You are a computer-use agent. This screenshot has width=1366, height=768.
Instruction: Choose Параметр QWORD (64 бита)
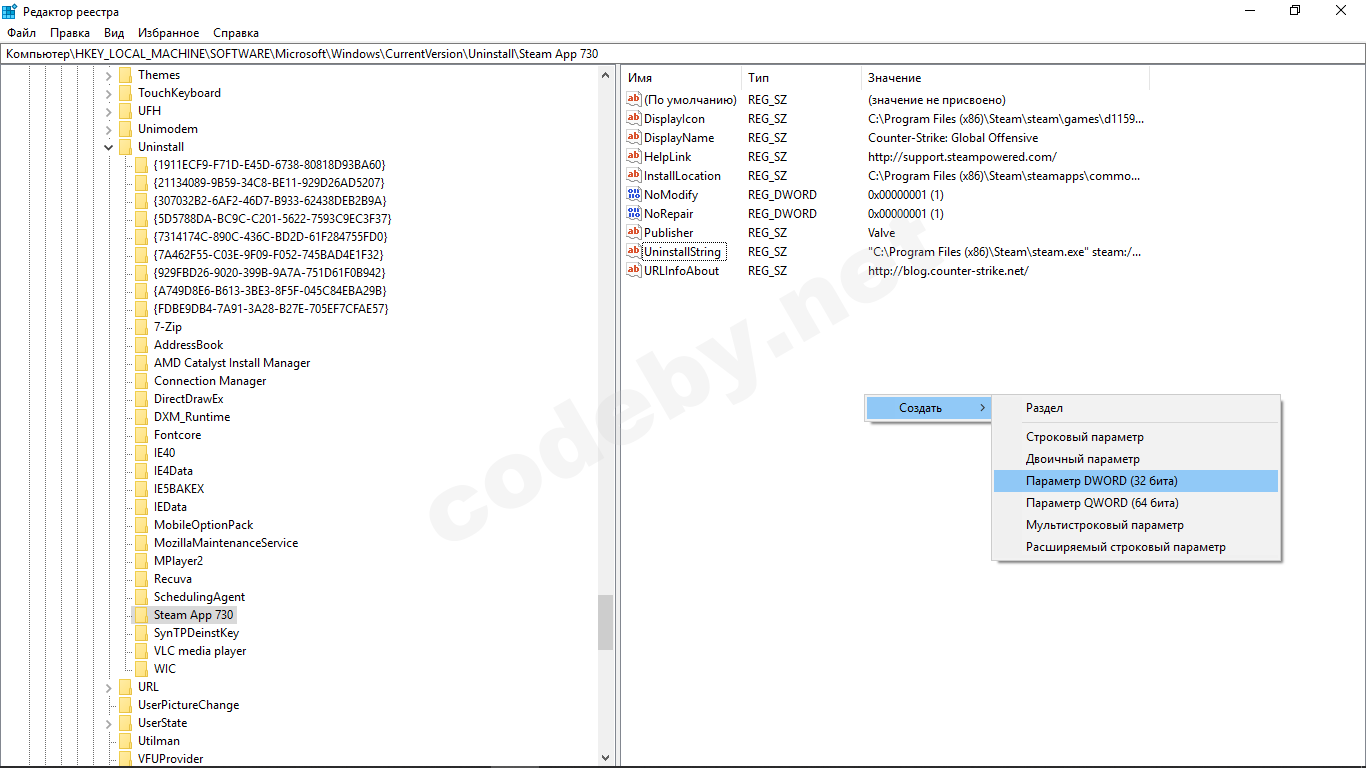(1136, 503)
